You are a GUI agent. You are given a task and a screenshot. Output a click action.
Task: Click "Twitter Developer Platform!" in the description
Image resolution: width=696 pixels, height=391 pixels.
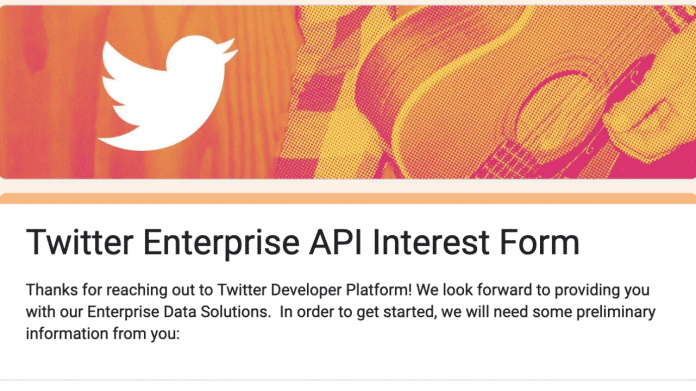[x=315, y=290]
